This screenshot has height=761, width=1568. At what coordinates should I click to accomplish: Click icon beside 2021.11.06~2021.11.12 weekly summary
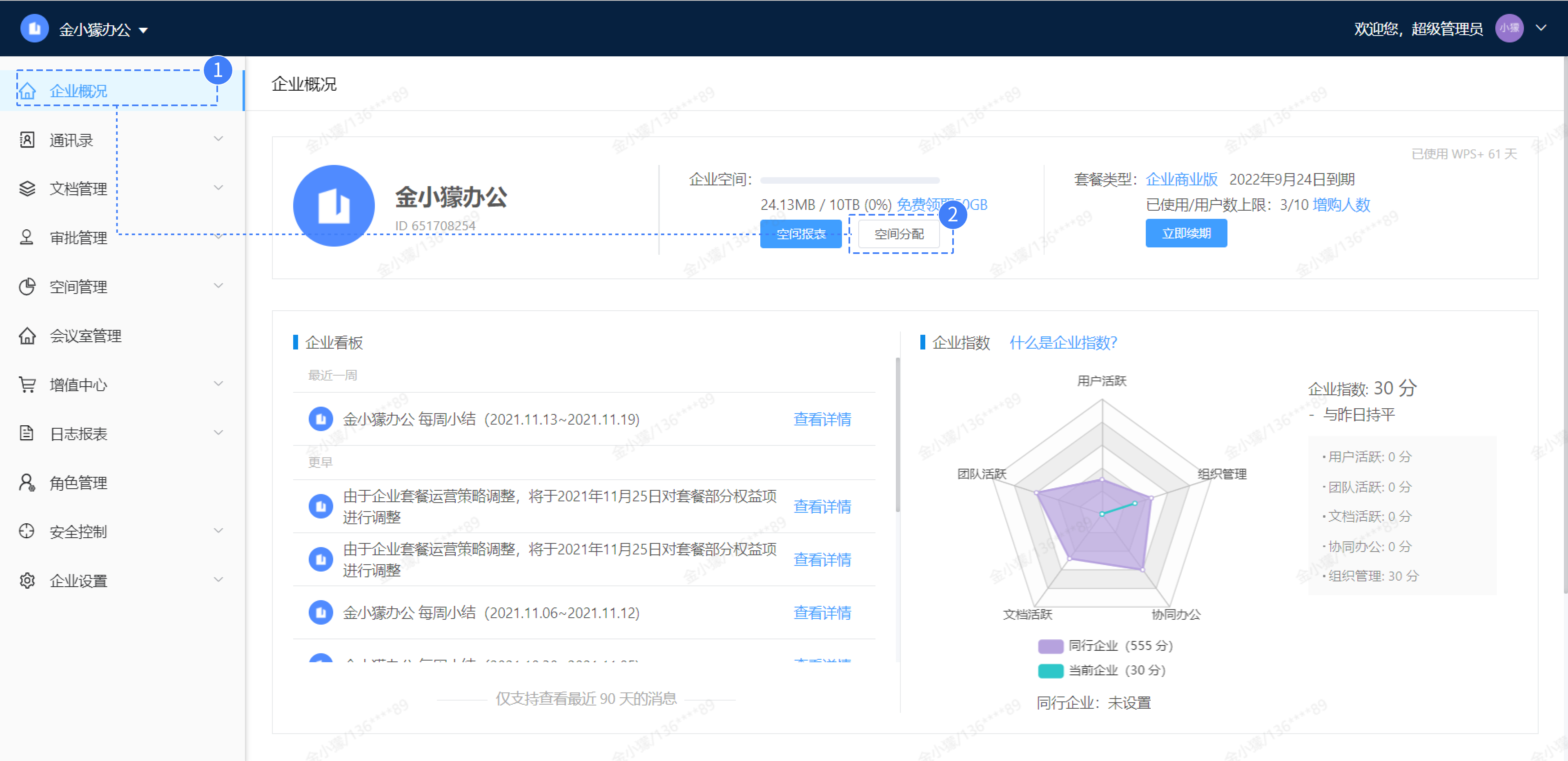pos(321,612)
